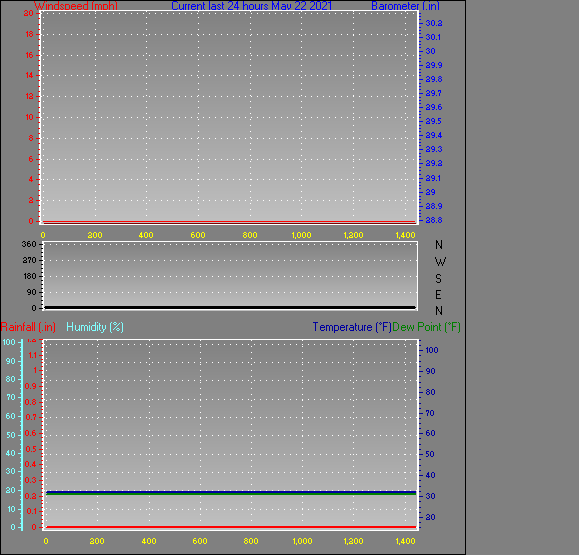Screen dimensions: 579x555
Task: Select the Rainfall (.in) legend label
Action: pyautogui.click(x=28, y=327)
